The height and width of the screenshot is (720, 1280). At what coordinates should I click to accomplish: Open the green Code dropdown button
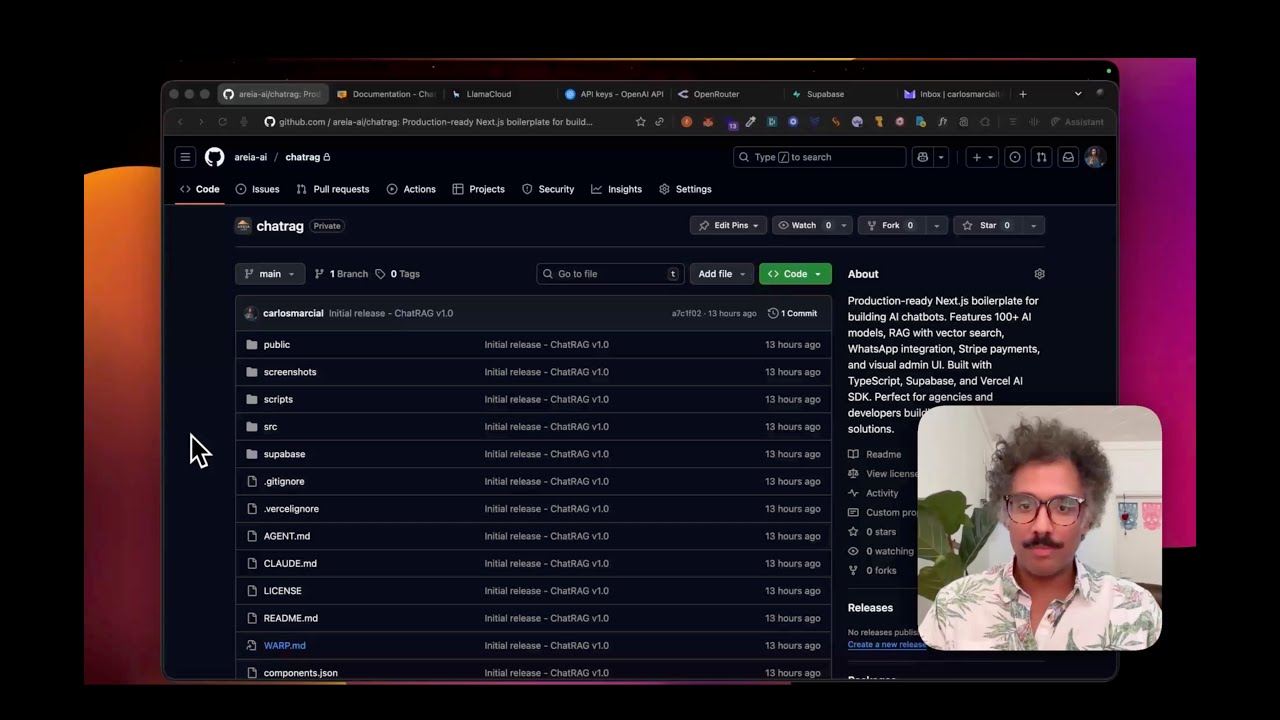pyautogui.click(x=795, y=274)
